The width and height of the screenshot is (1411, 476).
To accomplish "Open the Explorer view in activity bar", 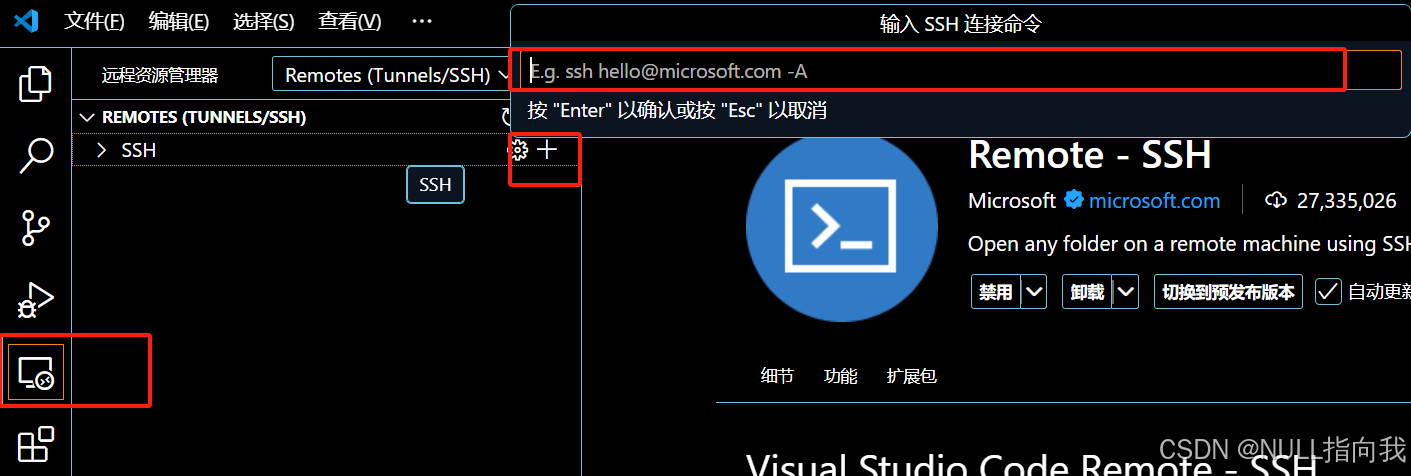I will click(36, 83).
